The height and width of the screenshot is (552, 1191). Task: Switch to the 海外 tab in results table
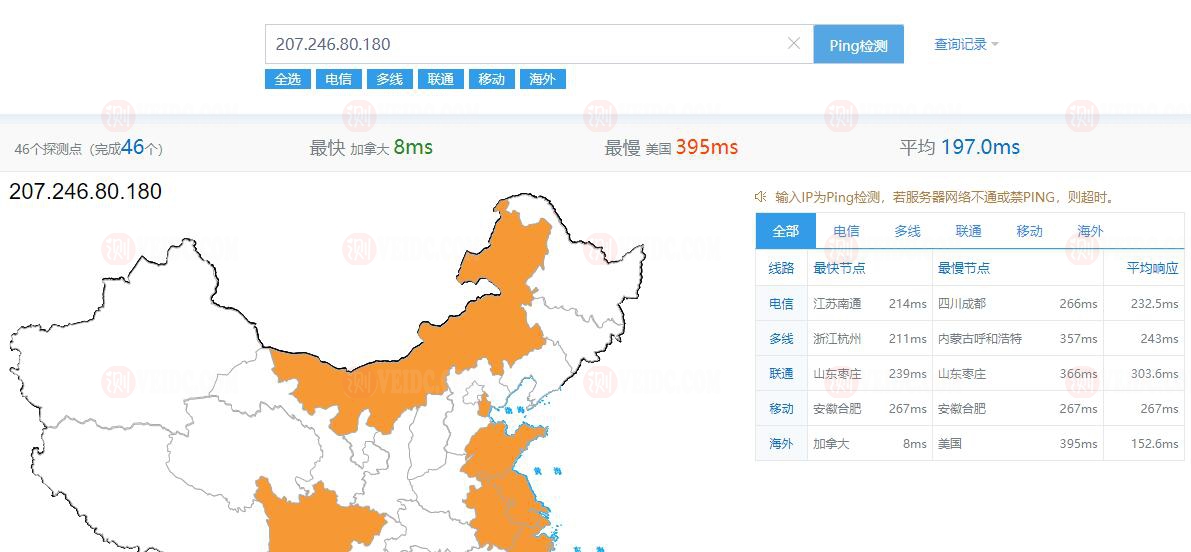coord(1090,231)
